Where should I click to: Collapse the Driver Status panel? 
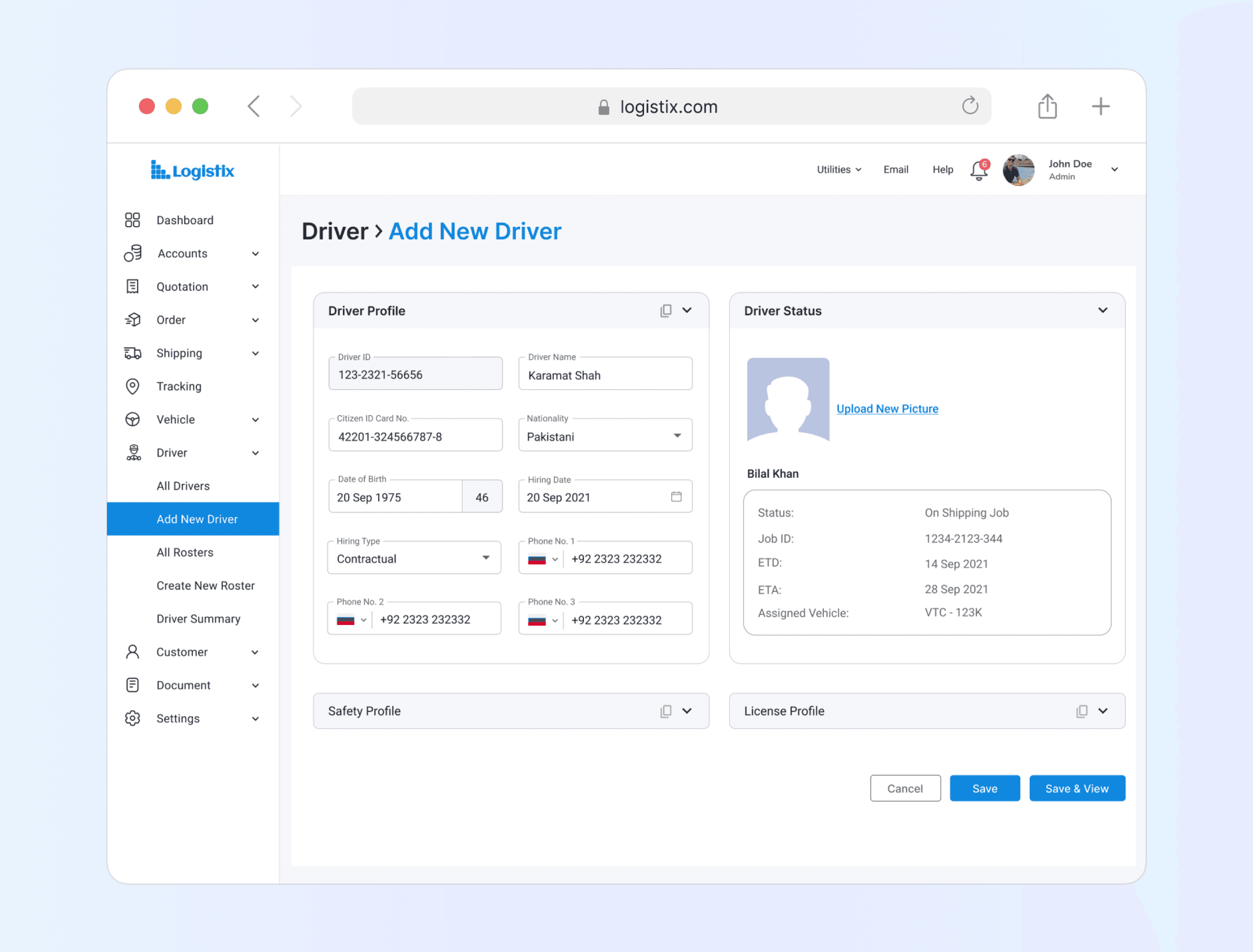pos(1102,310)
